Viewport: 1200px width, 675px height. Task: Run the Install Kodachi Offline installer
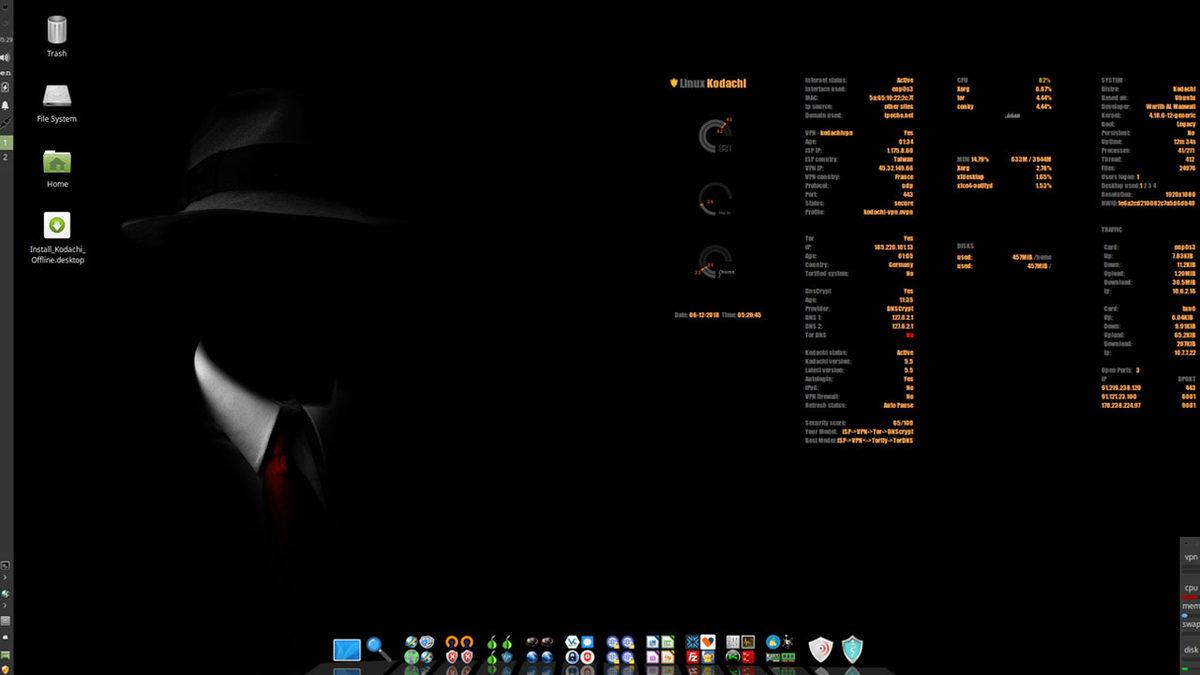[x=55, y=222]
